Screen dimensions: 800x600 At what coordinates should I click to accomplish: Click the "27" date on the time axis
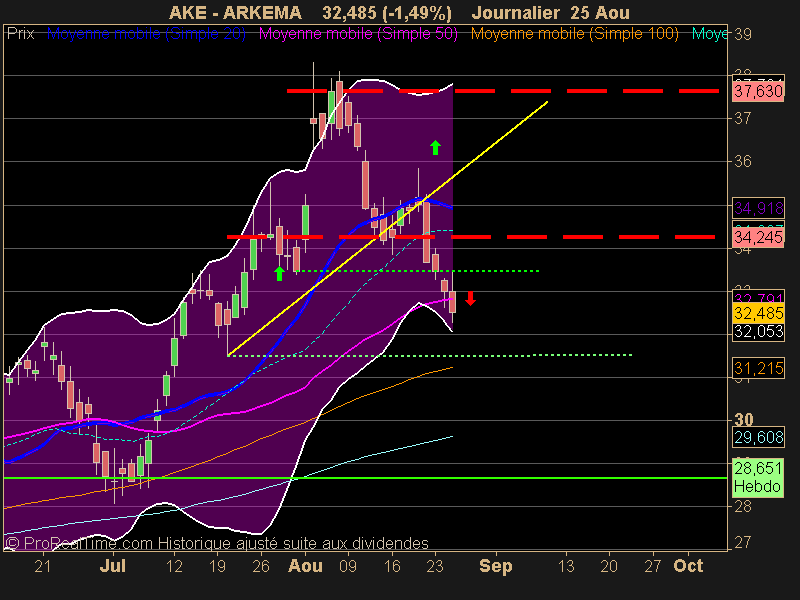coord(653,566)
